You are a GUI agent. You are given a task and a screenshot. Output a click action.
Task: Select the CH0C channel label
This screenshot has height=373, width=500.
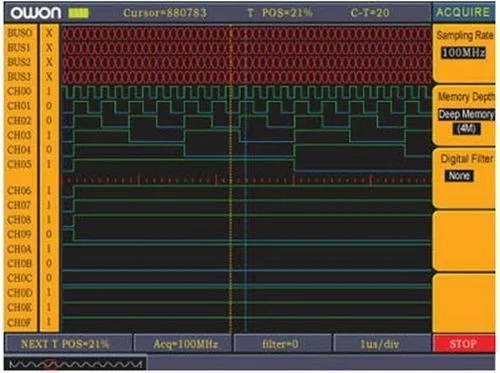[x=19, y=278]
